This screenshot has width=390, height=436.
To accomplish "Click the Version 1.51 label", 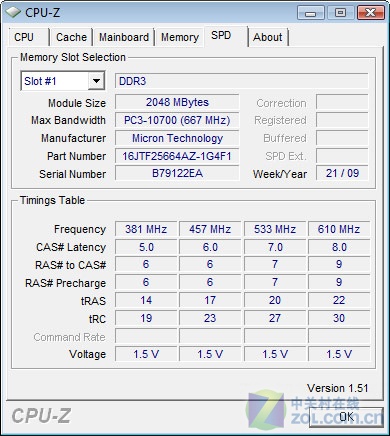I will pyautogui.click(x=337, y=388).
